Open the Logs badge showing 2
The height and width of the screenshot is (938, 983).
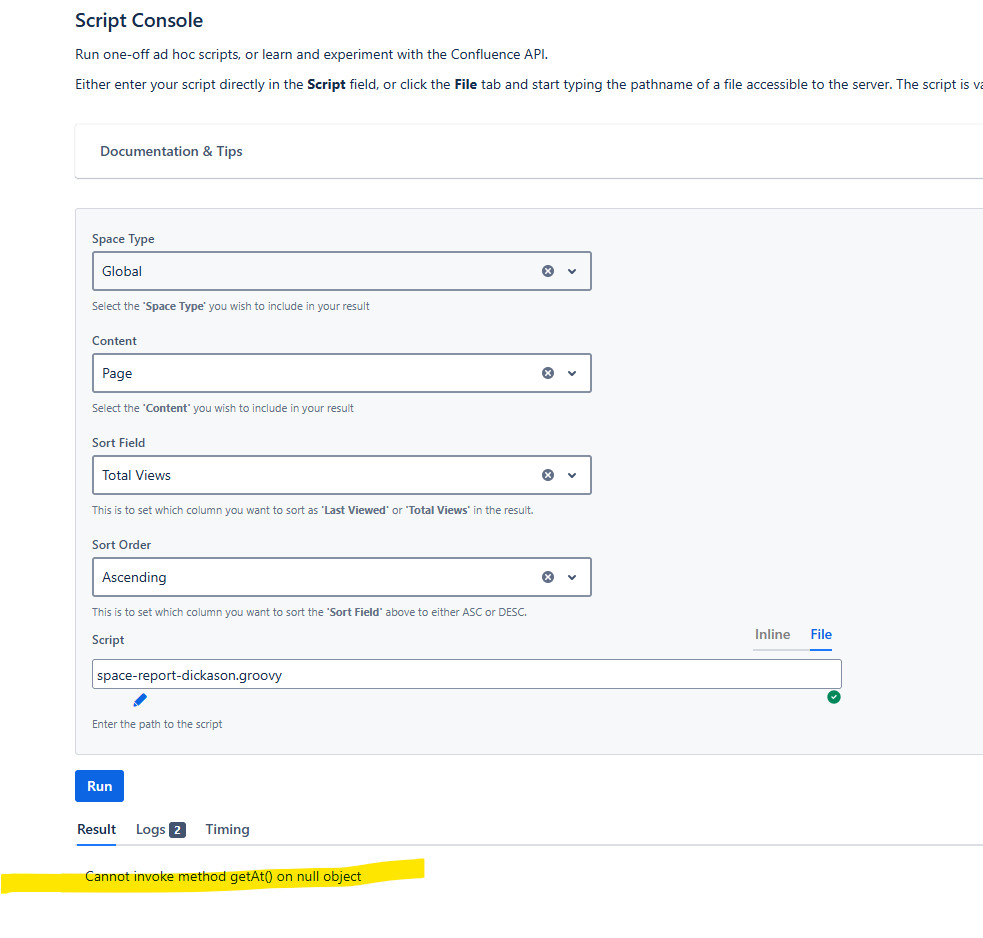(x=177, y=830)
